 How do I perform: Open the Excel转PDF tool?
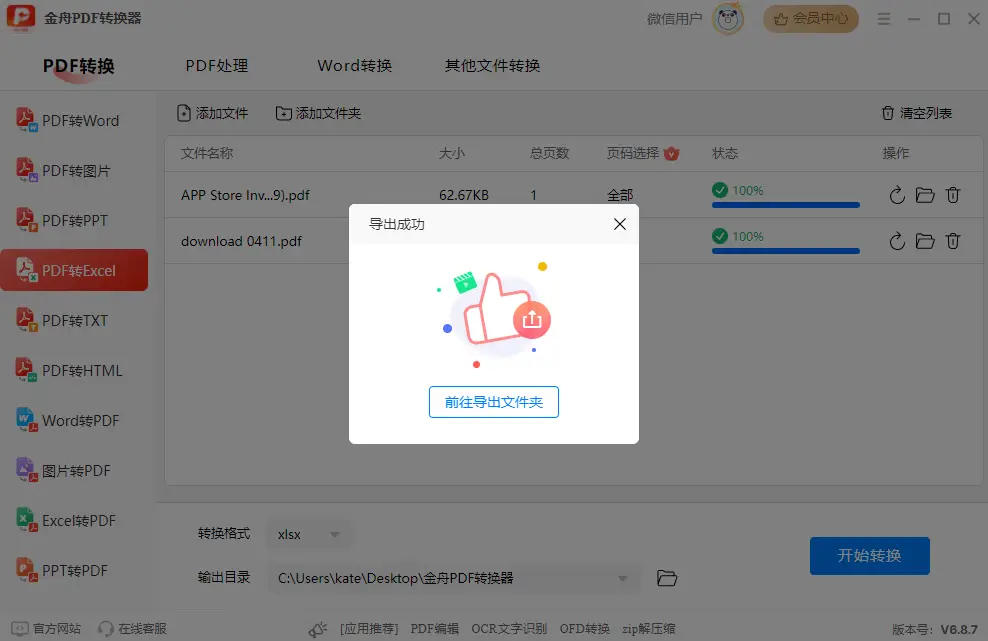[x=24, y=520]
